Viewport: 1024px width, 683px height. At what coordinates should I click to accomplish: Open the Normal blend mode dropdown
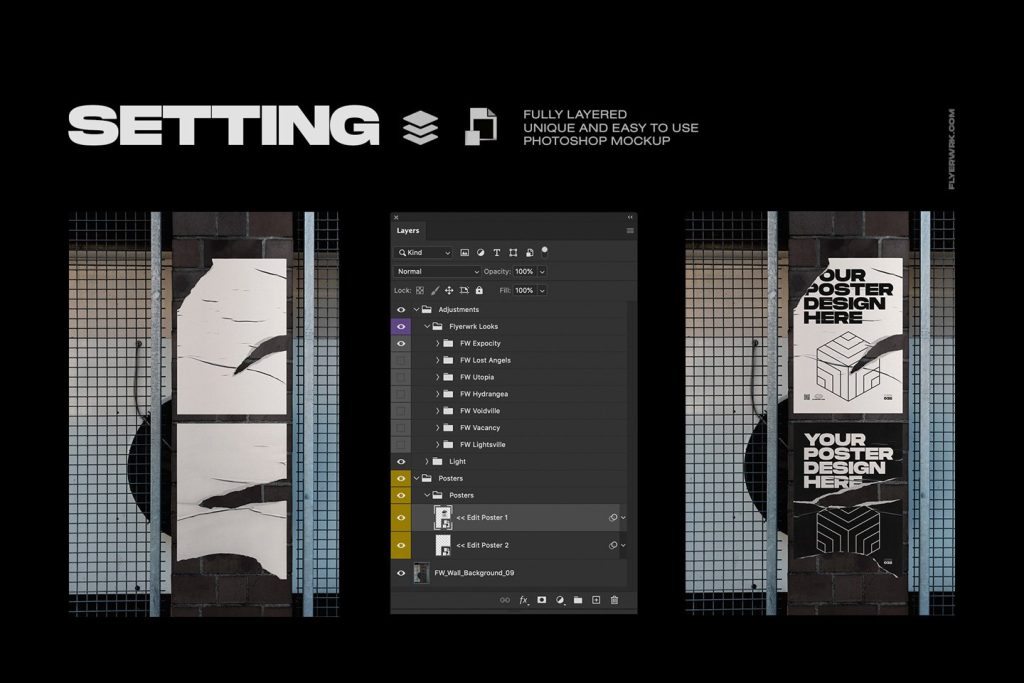click(437, 272)
